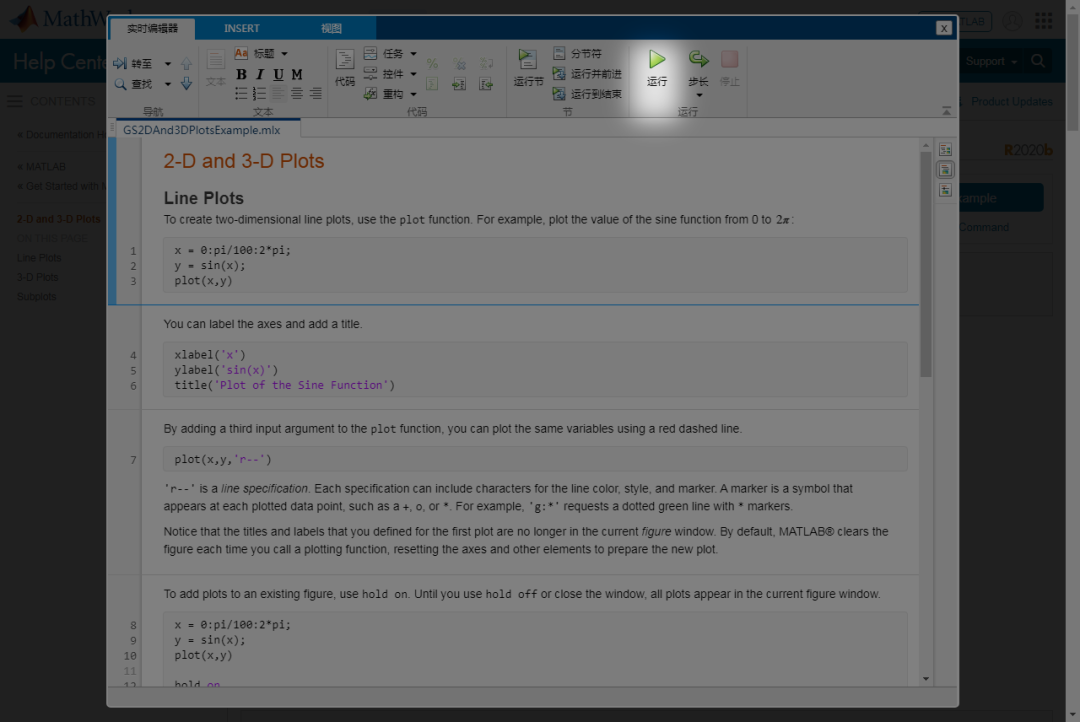The height and width of the screenshot is (722, 1080).
Task: Switch to the INSERT tab
Action: pos(242,28)
